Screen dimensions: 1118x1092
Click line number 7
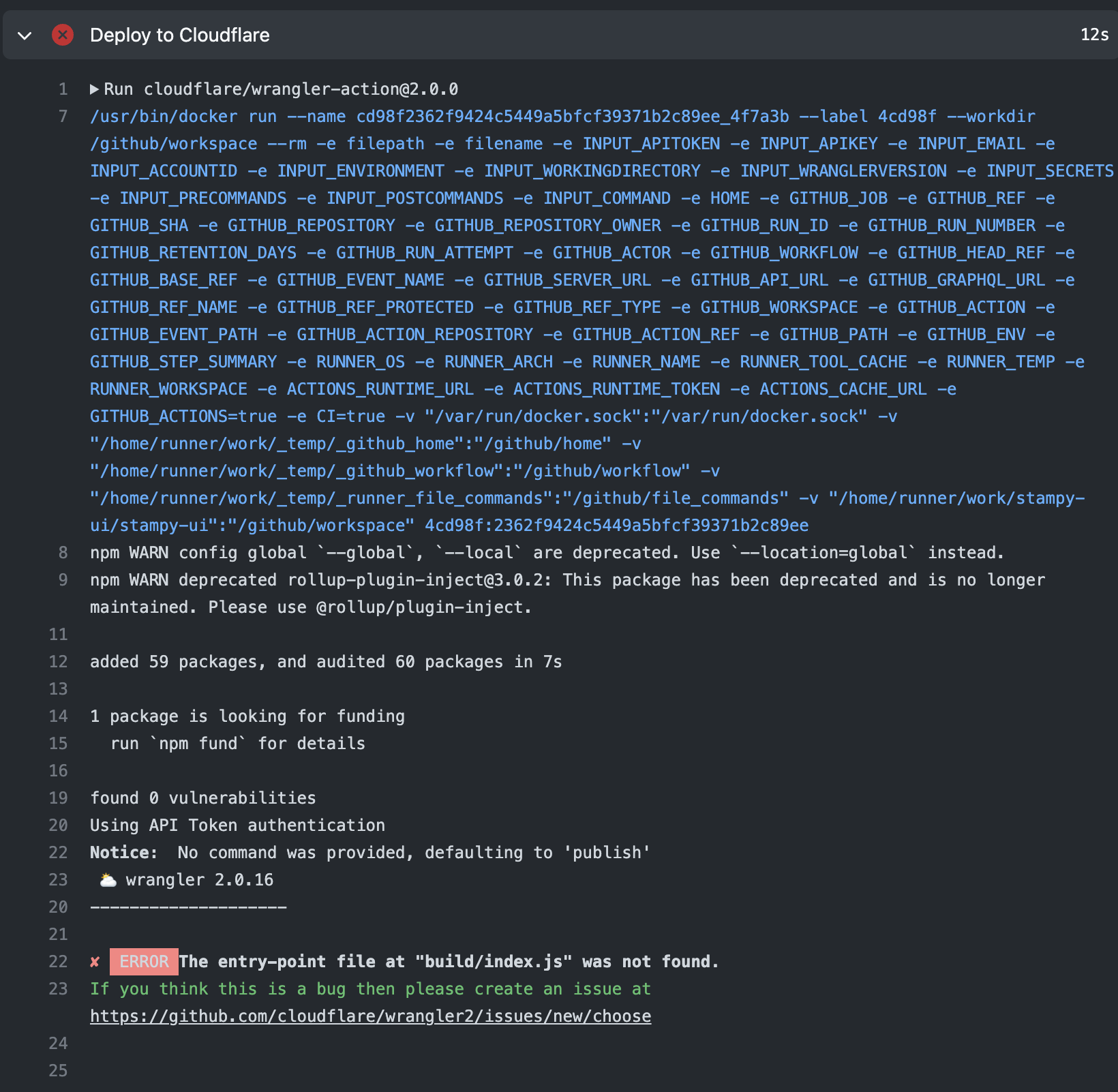(63, 117)
